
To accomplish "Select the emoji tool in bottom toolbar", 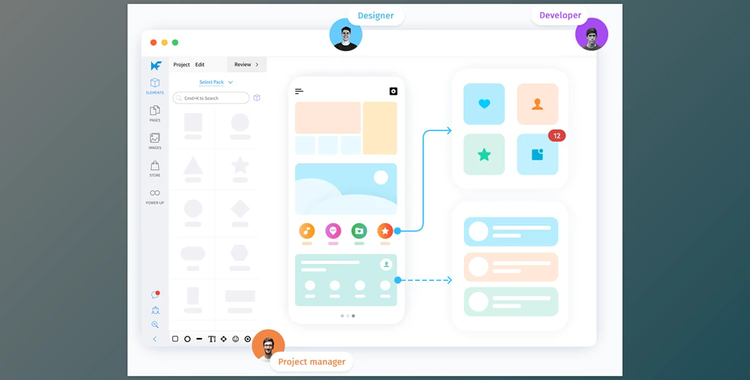I will (x=235, y=339).
